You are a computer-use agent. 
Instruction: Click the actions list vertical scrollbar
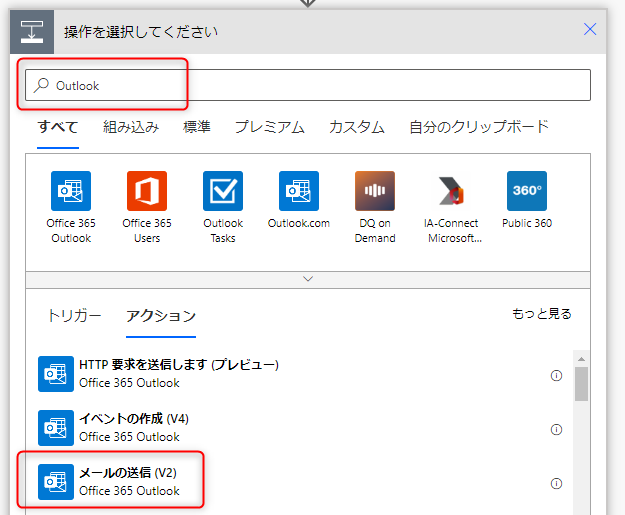coord(581,384)
